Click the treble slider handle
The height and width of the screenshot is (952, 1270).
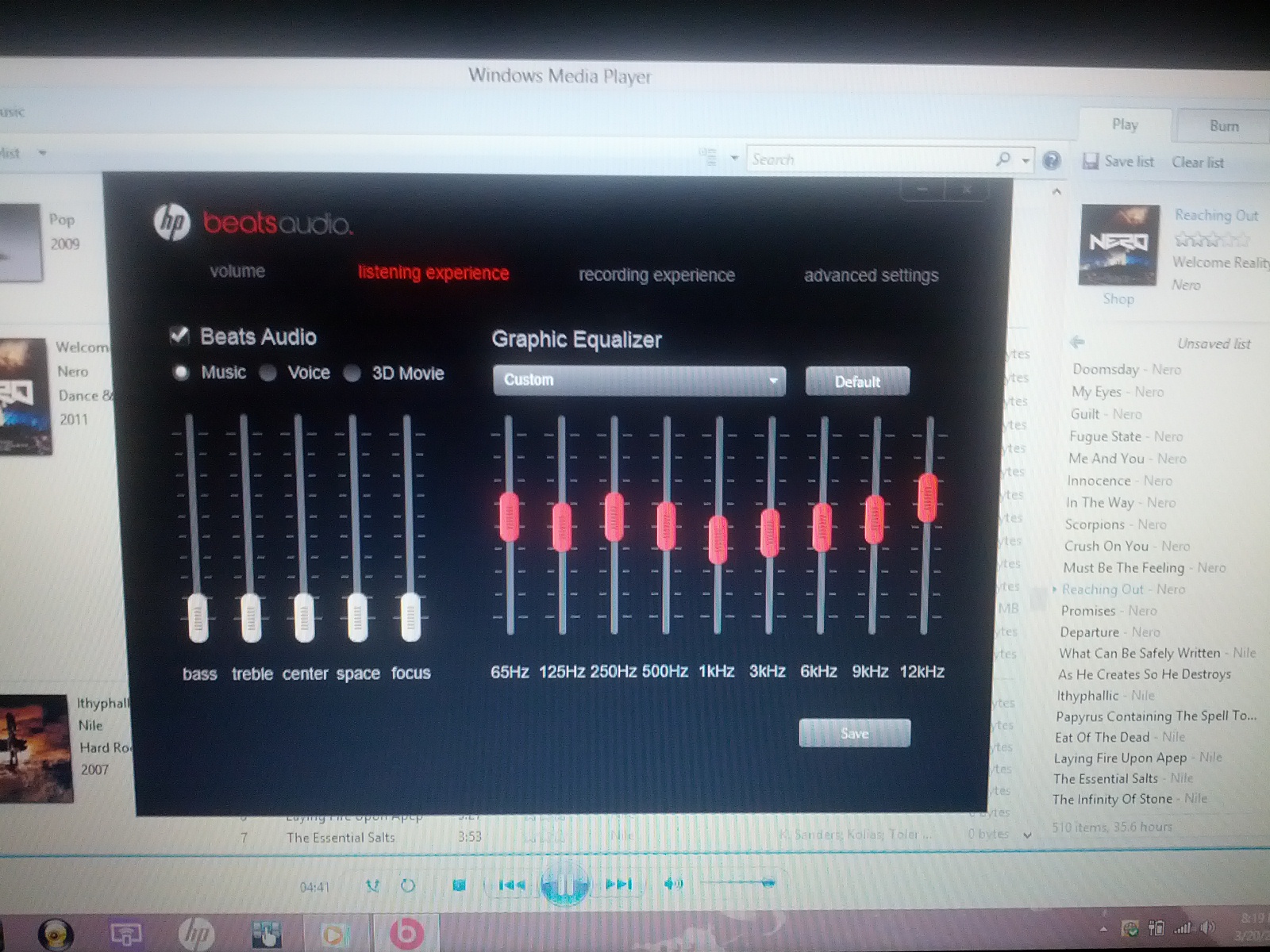[250, 618]
